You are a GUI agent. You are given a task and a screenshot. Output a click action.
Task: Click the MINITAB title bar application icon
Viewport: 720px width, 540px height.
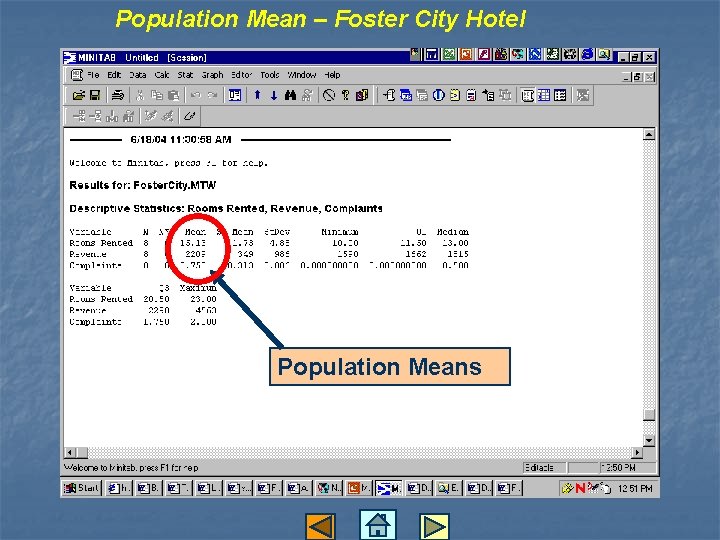(x=70, y=57)
